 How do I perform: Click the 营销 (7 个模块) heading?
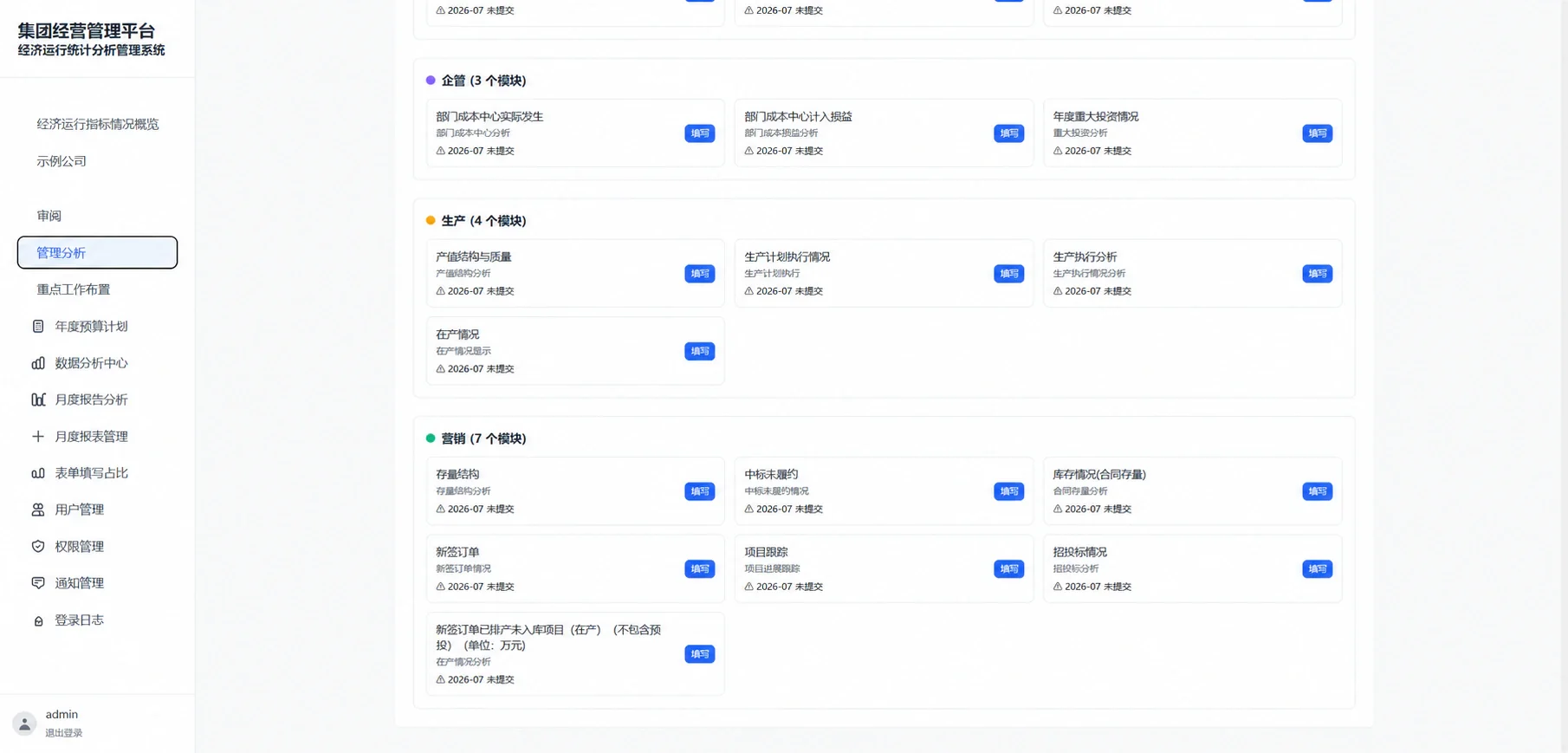tap(483, 438)
